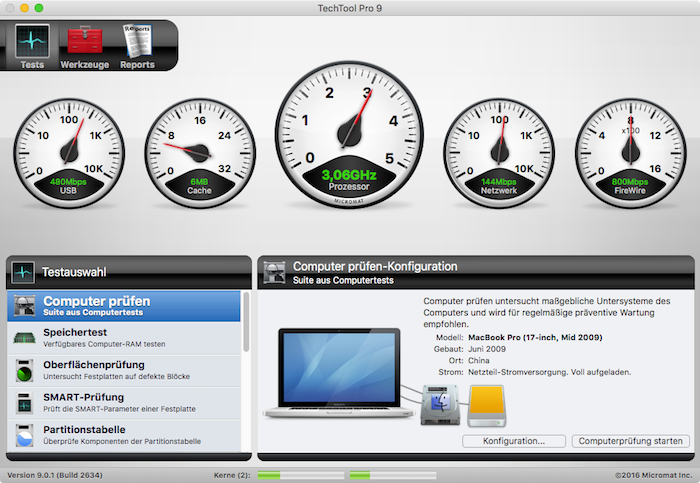The image size is (700, 483).
Task: Click the Computer prüfen list icon
Action: pos(25,306)
